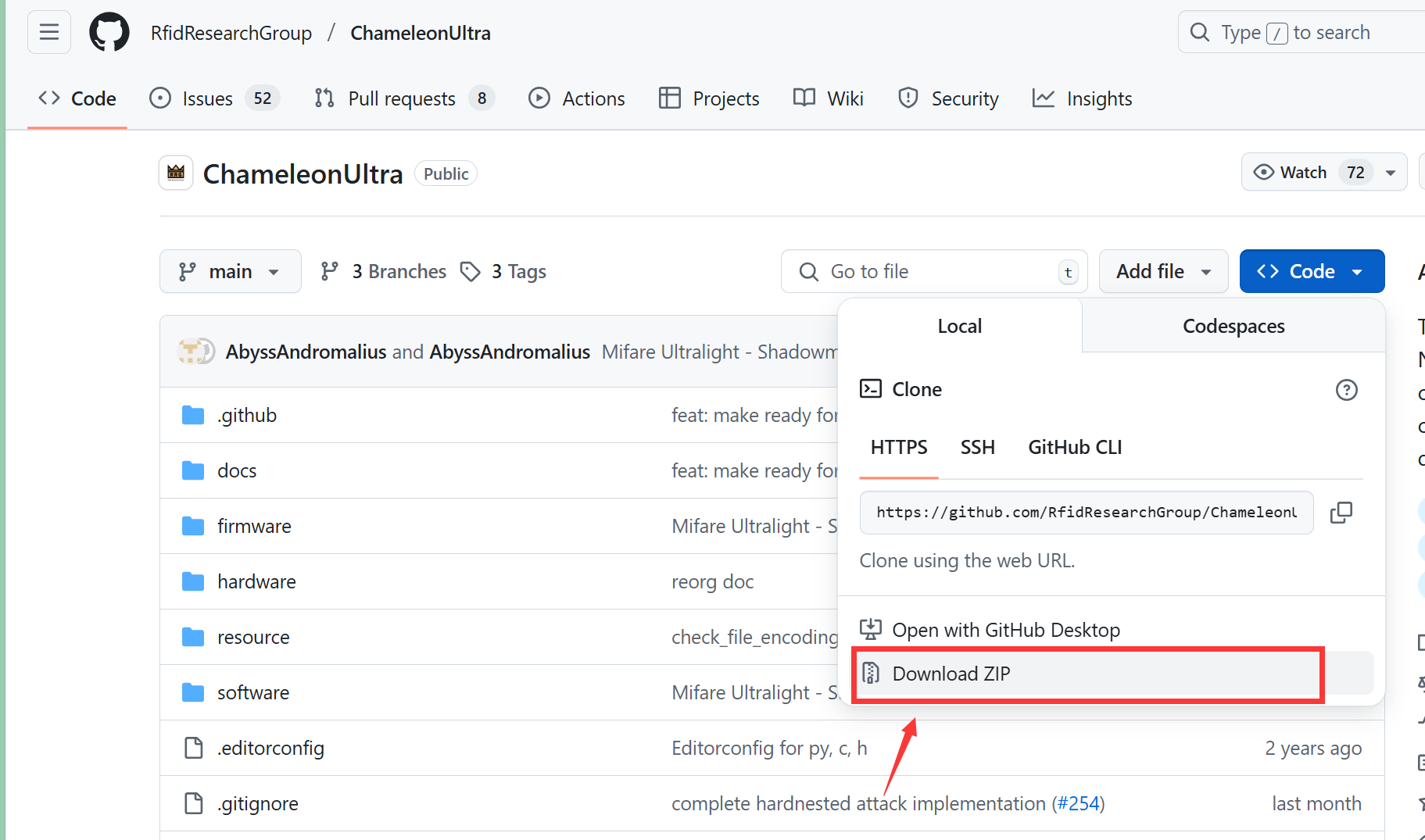This screenshot has width=1425, height=840.
Task: Open the Security tab
Action: 948,98
